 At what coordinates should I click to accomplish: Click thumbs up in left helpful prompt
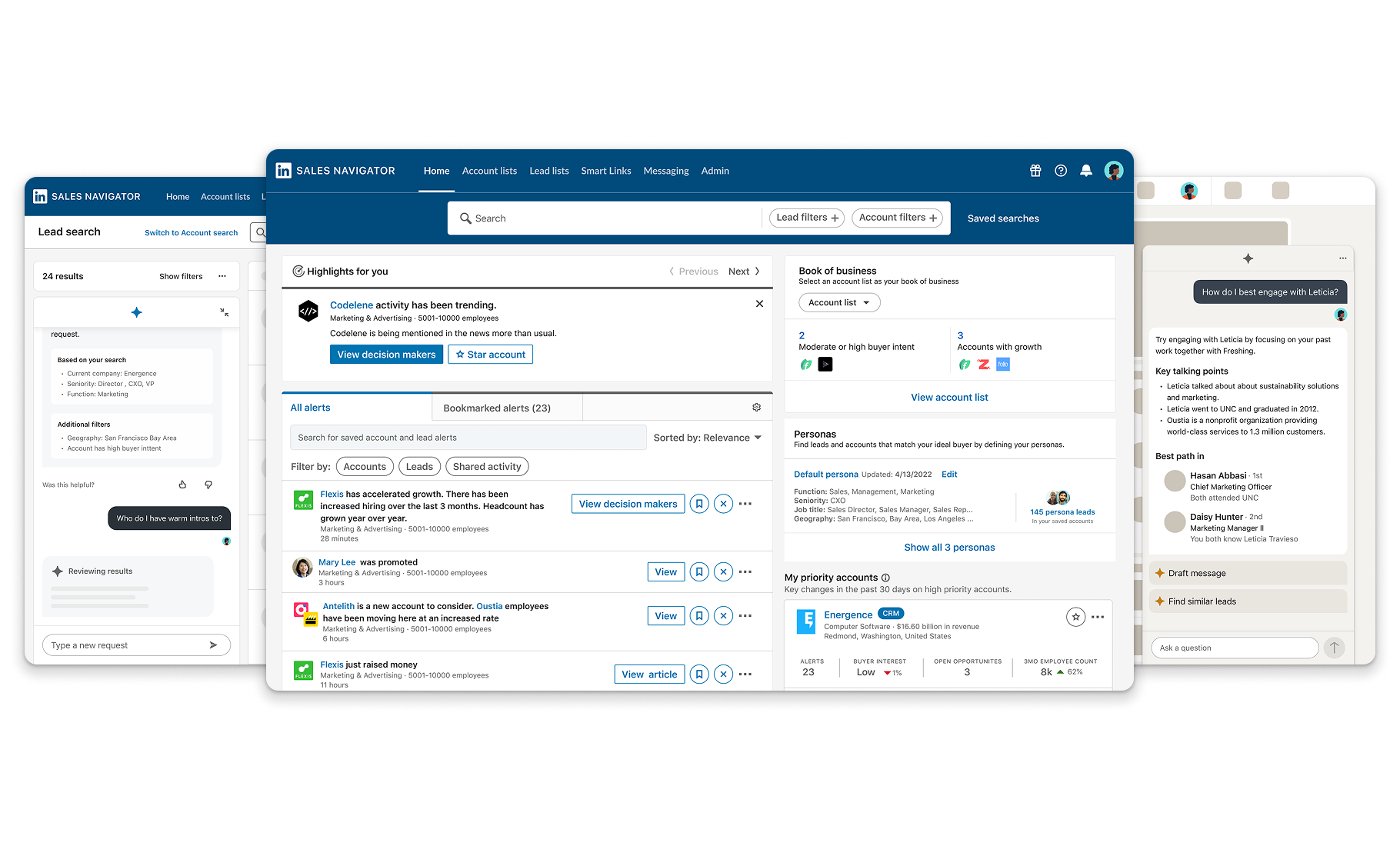[x=182, y=485]
